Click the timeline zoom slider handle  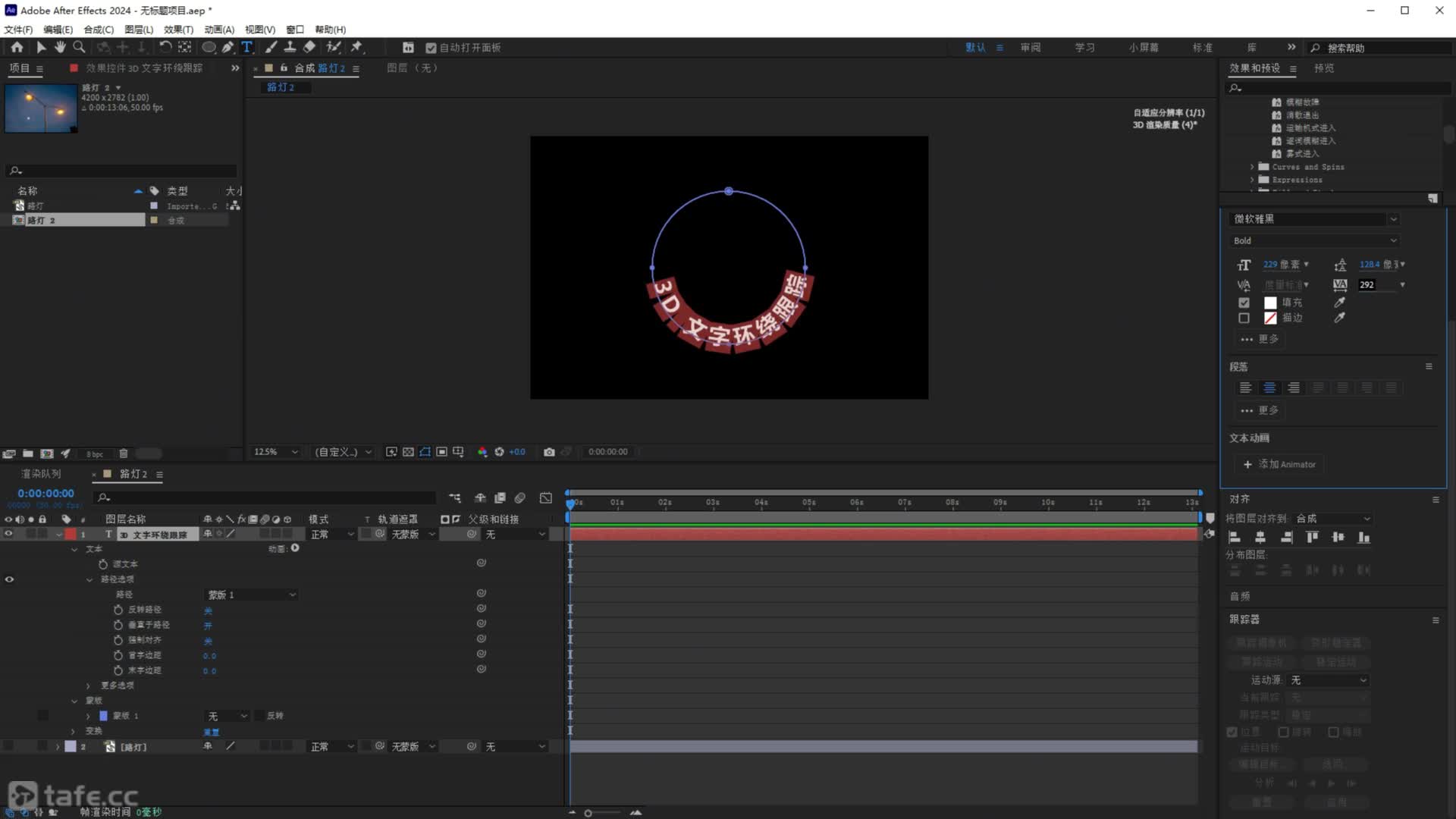coord(588,813)
